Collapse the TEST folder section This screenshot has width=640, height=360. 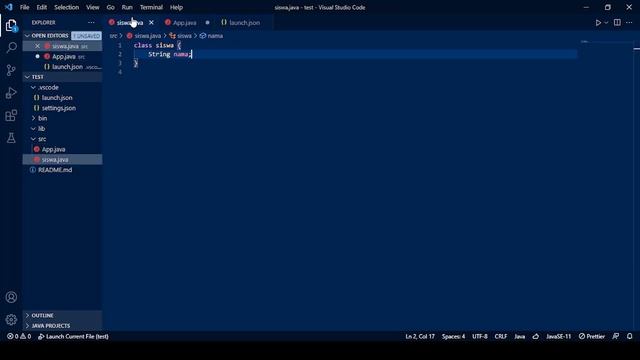62,77
